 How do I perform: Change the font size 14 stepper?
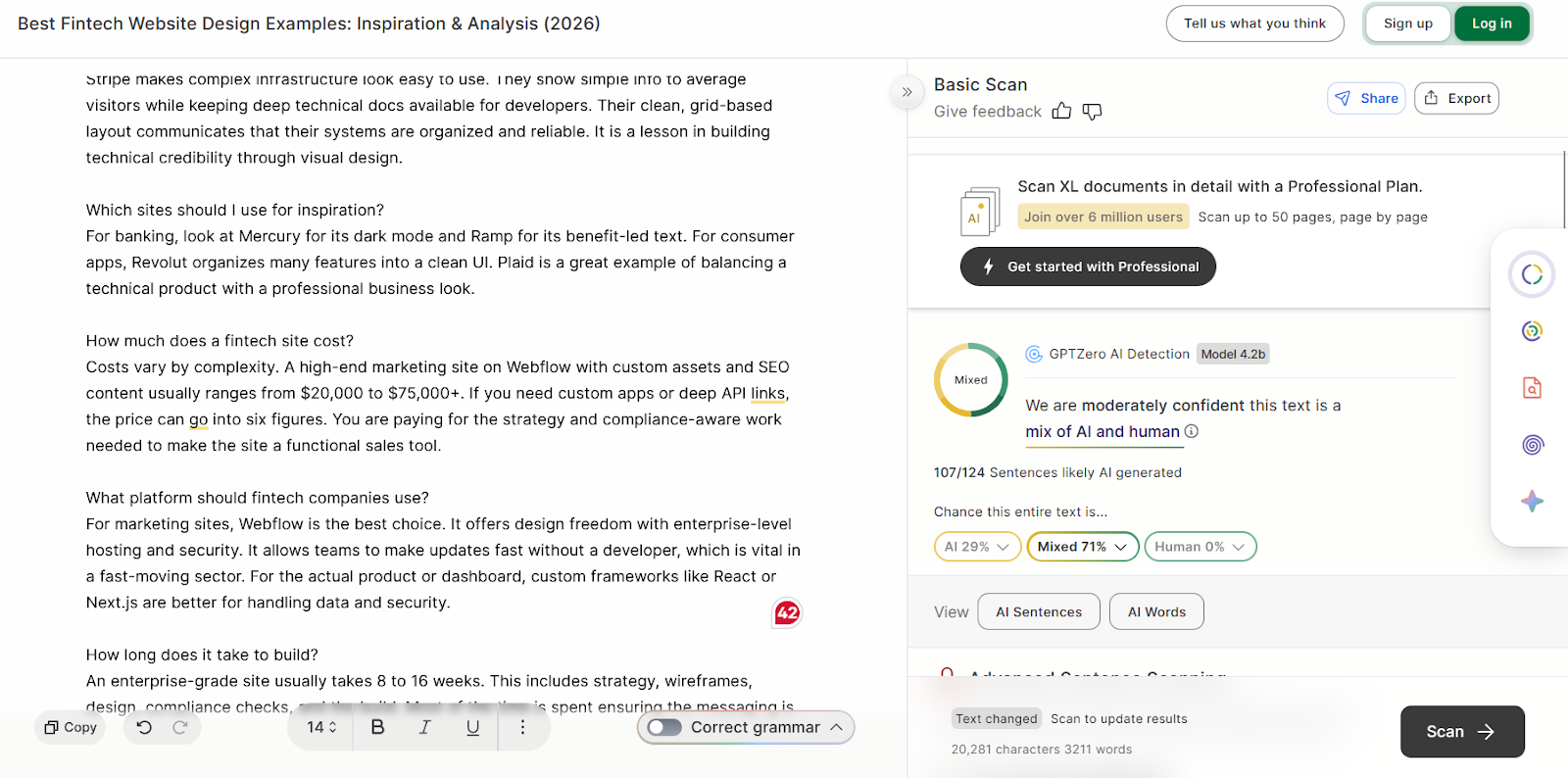(321, 727)
